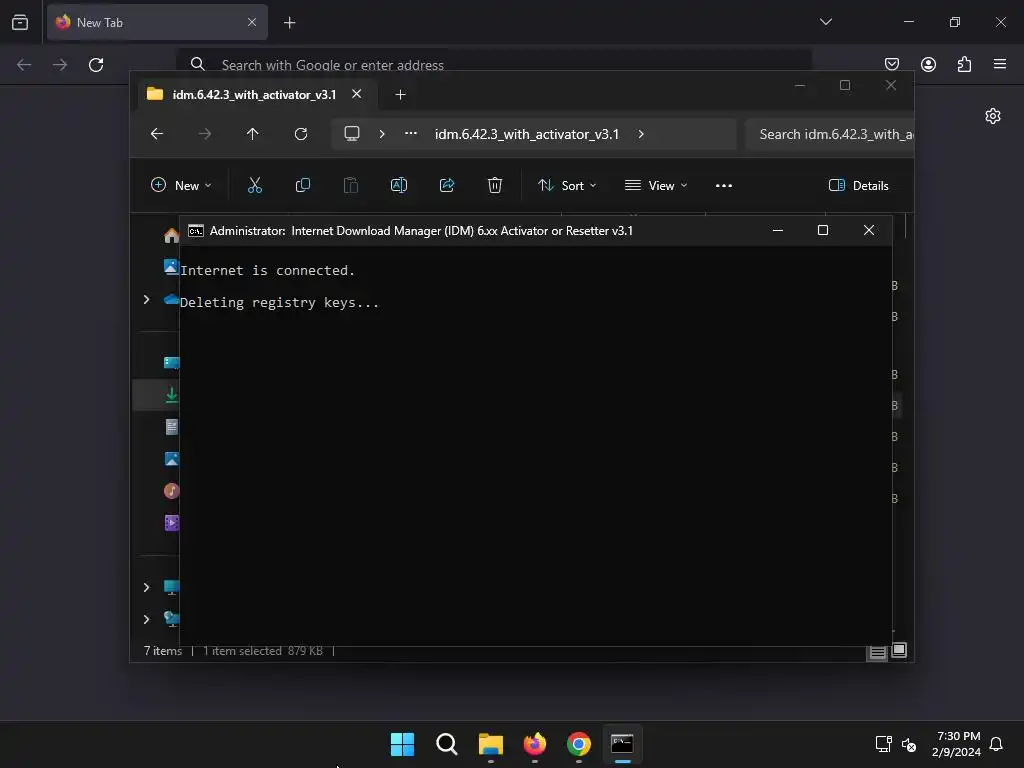The image size is (1024, 768).
Task: Select the Videos icon in Explorer sidebar
Action: [172, 522]
